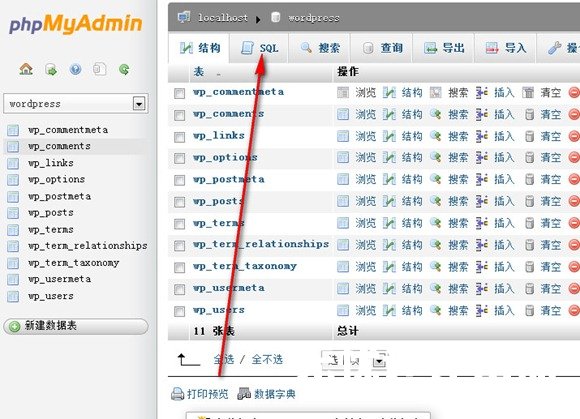Open the SQL tab
The image size is (580, 419).
[259, 48]
